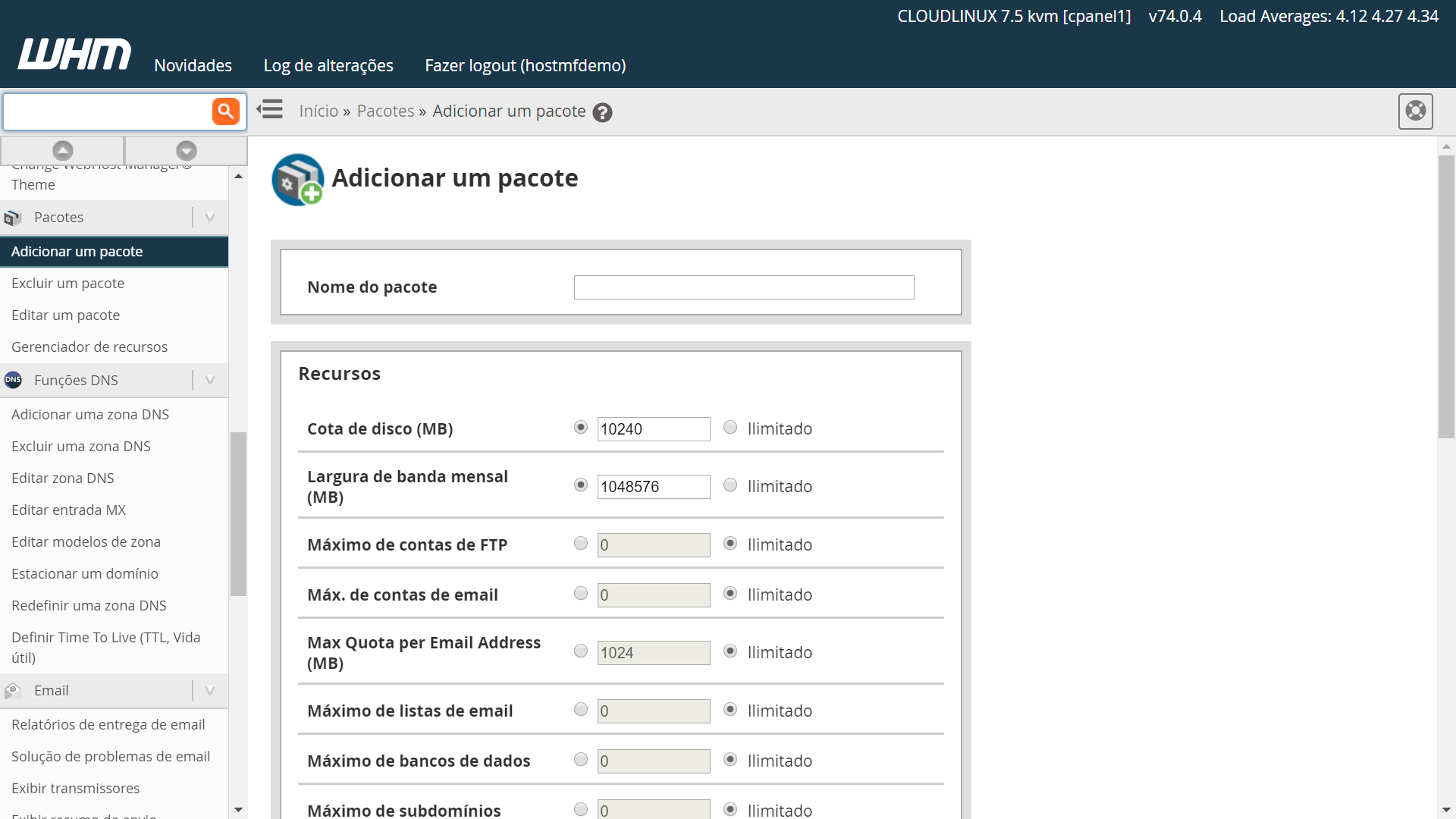Click the Adicionar um pacote header icon
Image resolution: width=1456 pixels, height=819 pixels.
point(298,180)
